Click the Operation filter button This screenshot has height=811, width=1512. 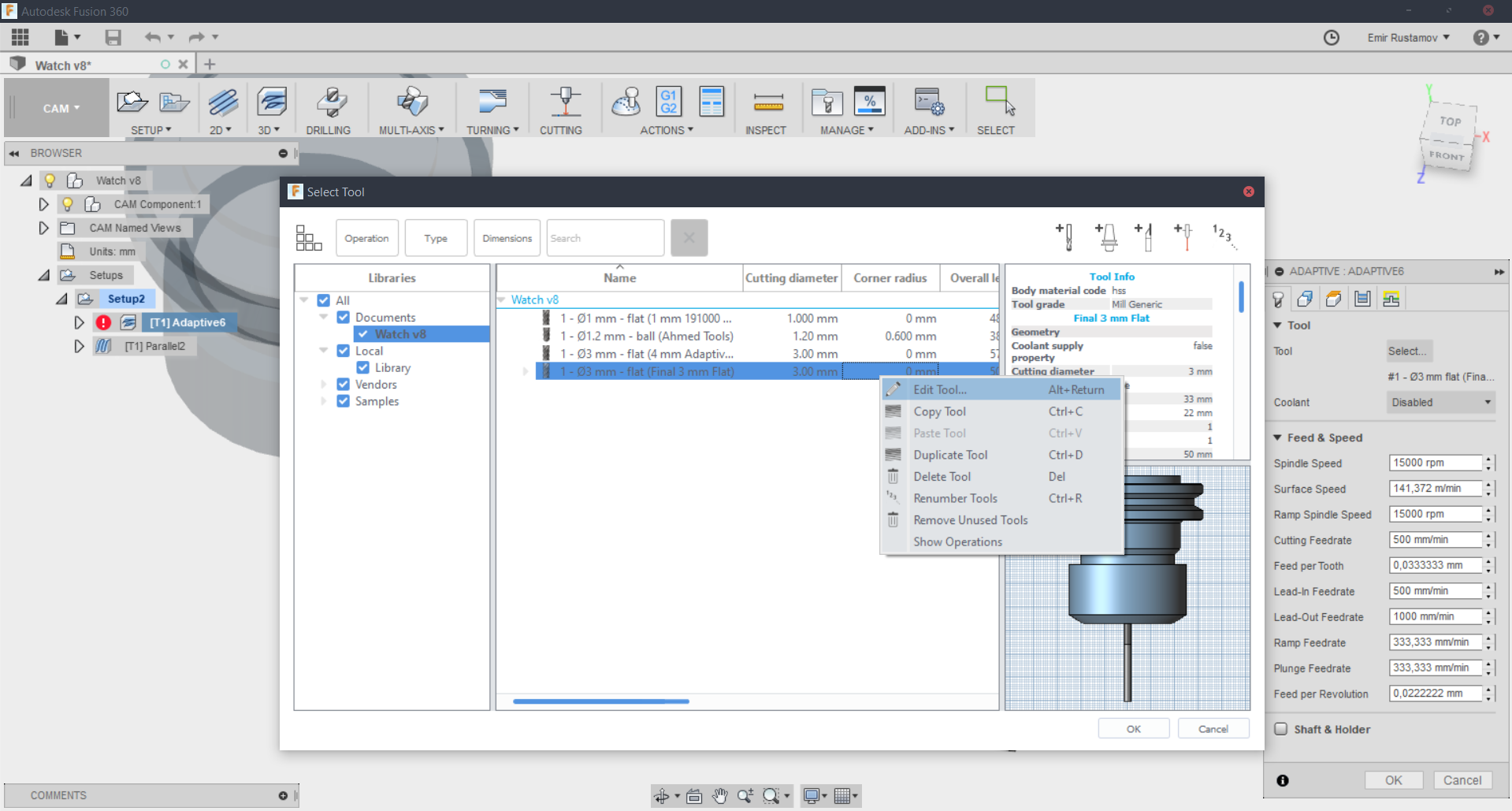[367, 238]
